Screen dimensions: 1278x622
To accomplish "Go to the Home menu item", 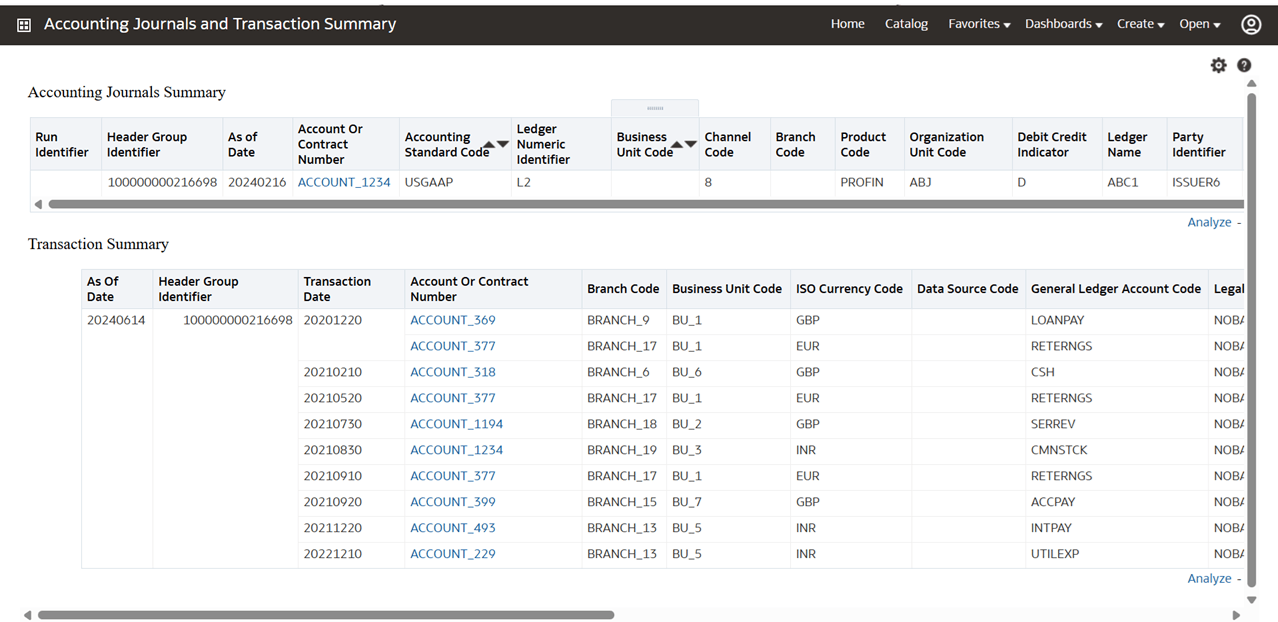I will click(847, 23).
